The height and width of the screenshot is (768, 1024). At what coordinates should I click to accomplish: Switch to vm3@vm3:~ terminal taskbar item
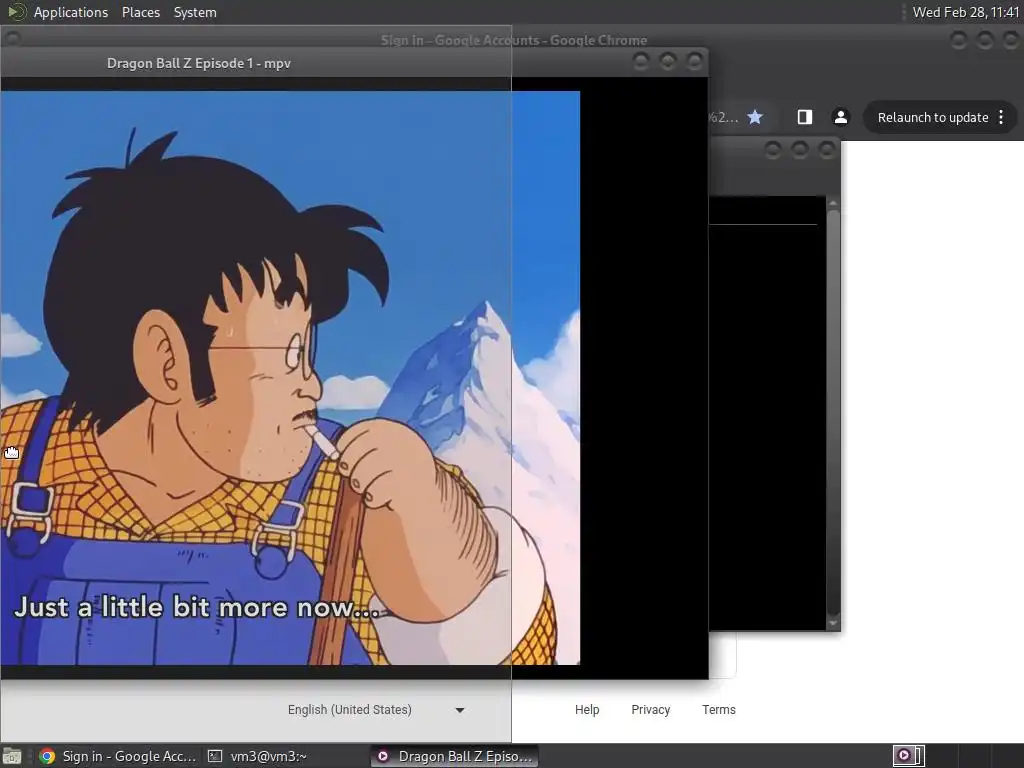pos(258,756)
